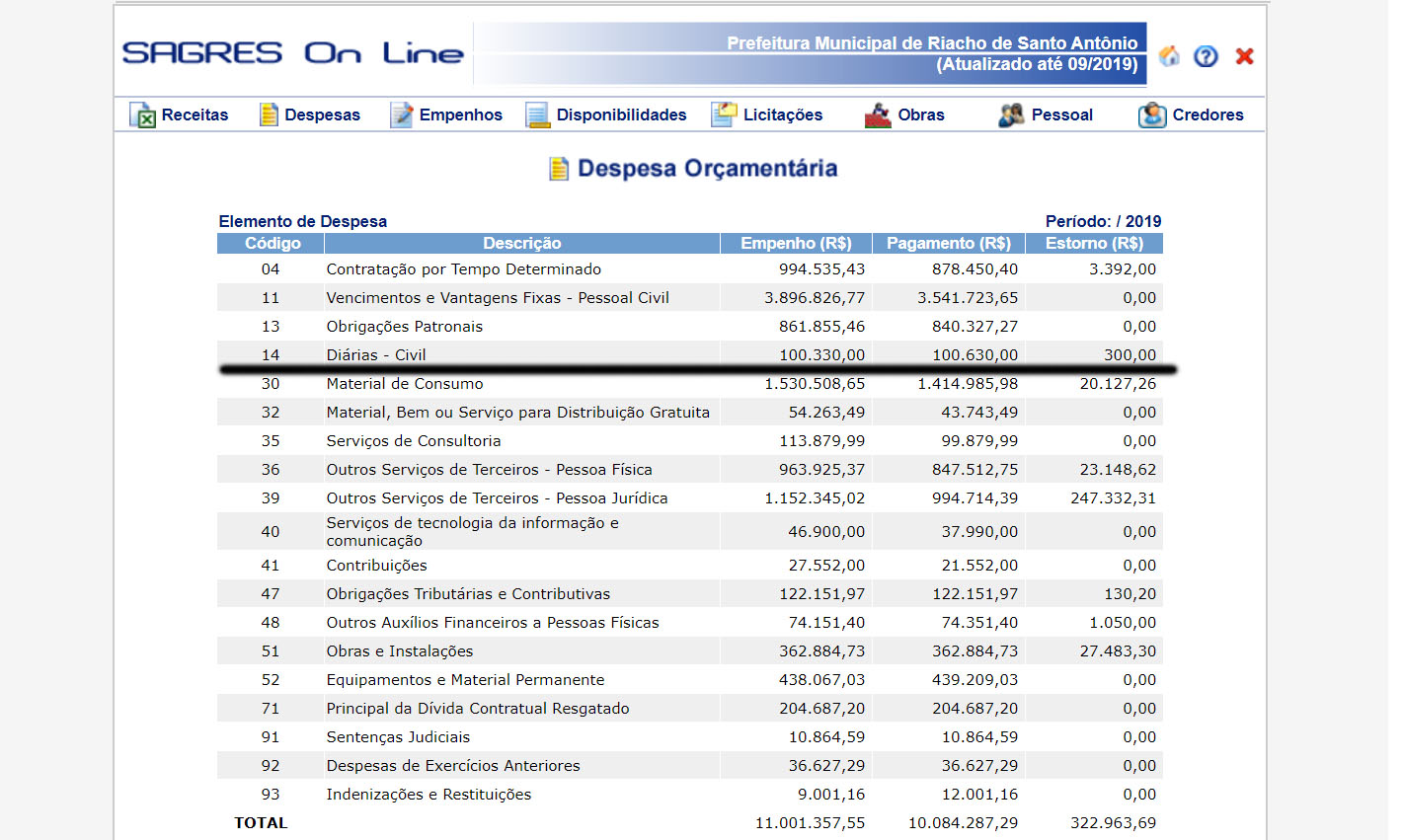Click the Empenho (R$) column header
1403x840 pixels.
[796, 243]
